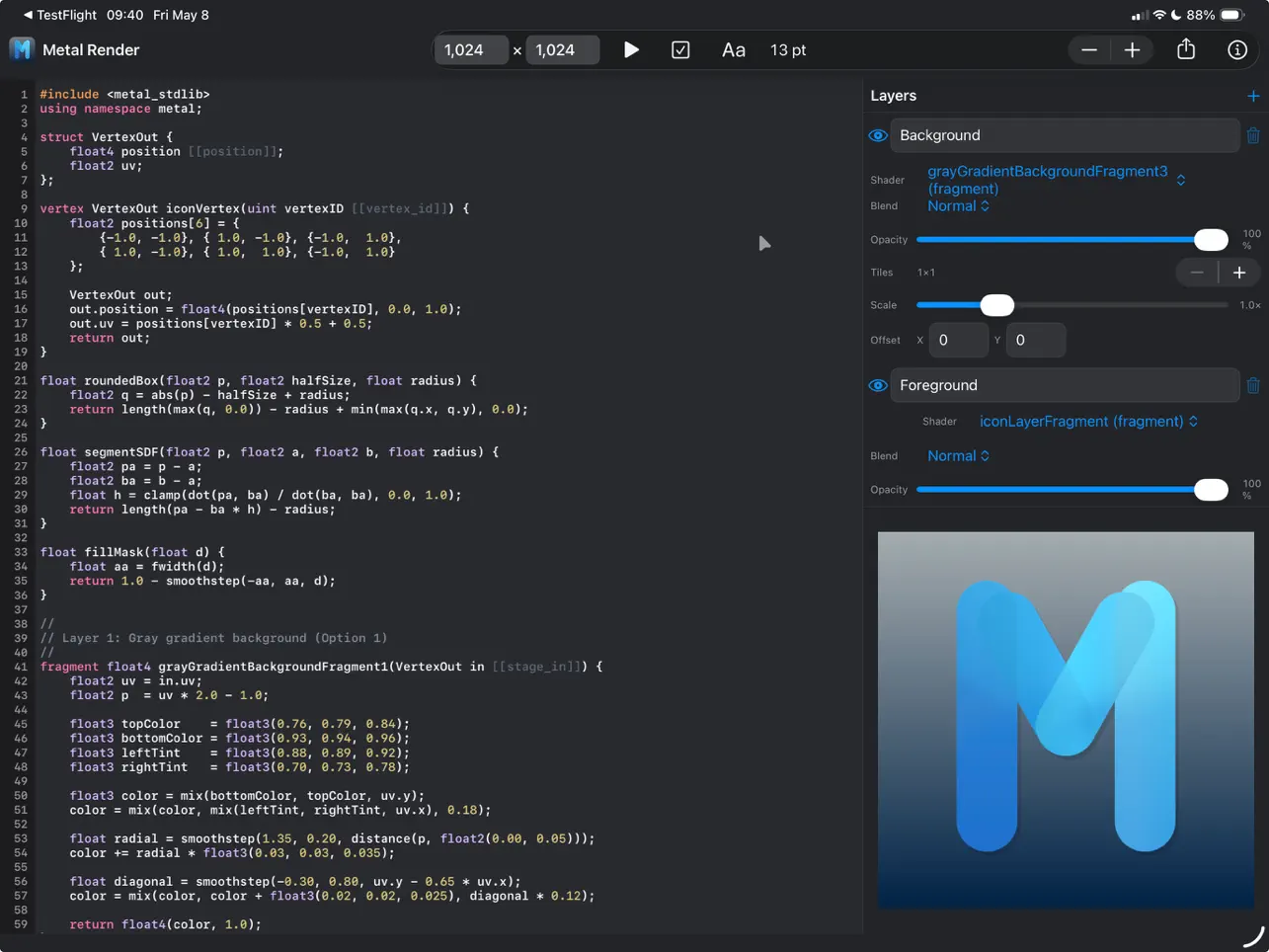Click the 13 pt font size label
The width and height of the screenshot is (1269, 952).
pyautogui.click(x=788, y=49)
